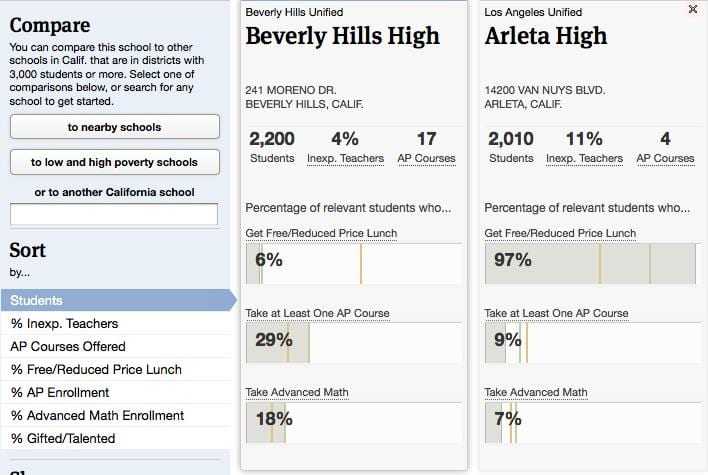
Task: Sort by % Inexp. Teachers
Action: (64, 323)
